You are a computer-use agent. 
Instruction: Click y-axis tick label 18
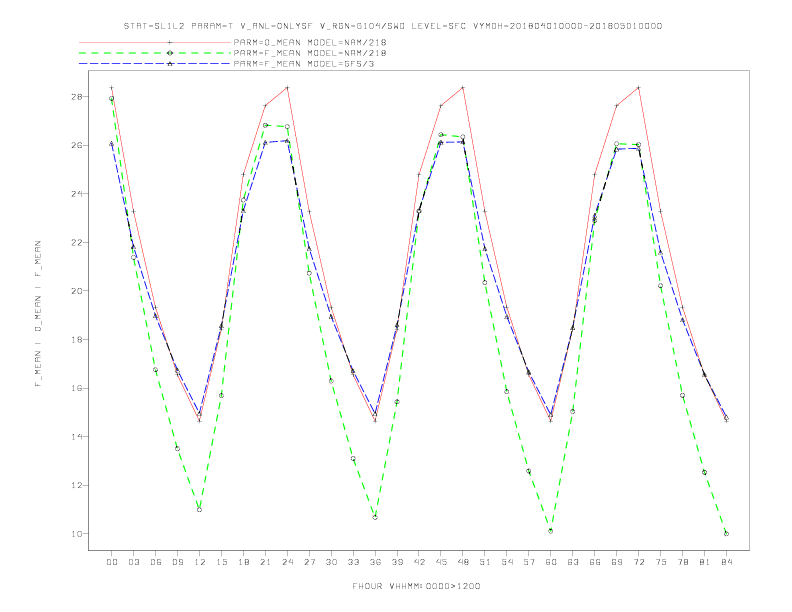pyautogui.click(x=77, y=339)
